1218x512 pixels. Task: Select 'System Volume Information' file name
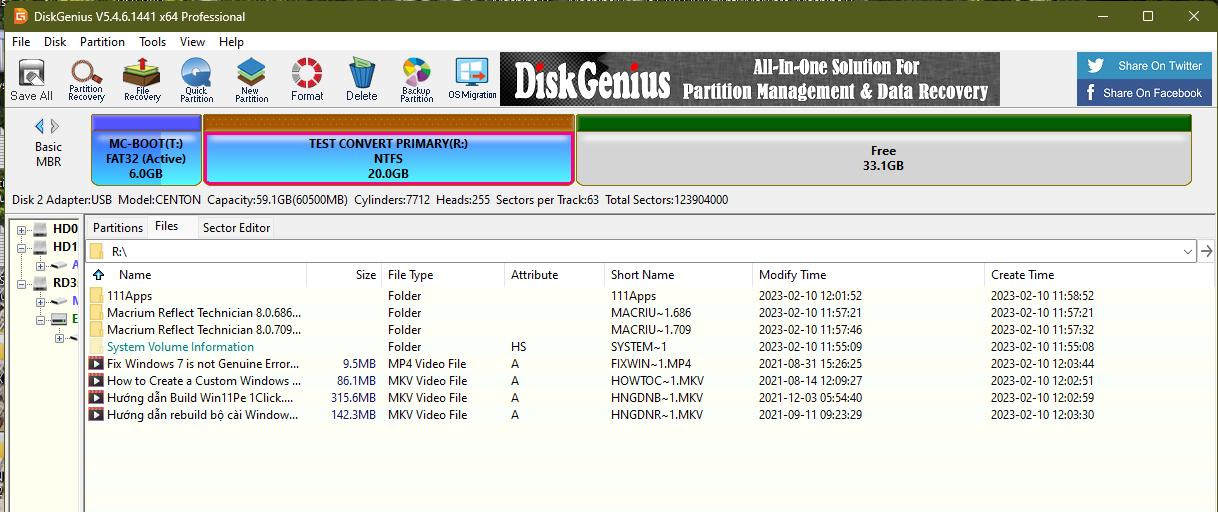point(180,347)
